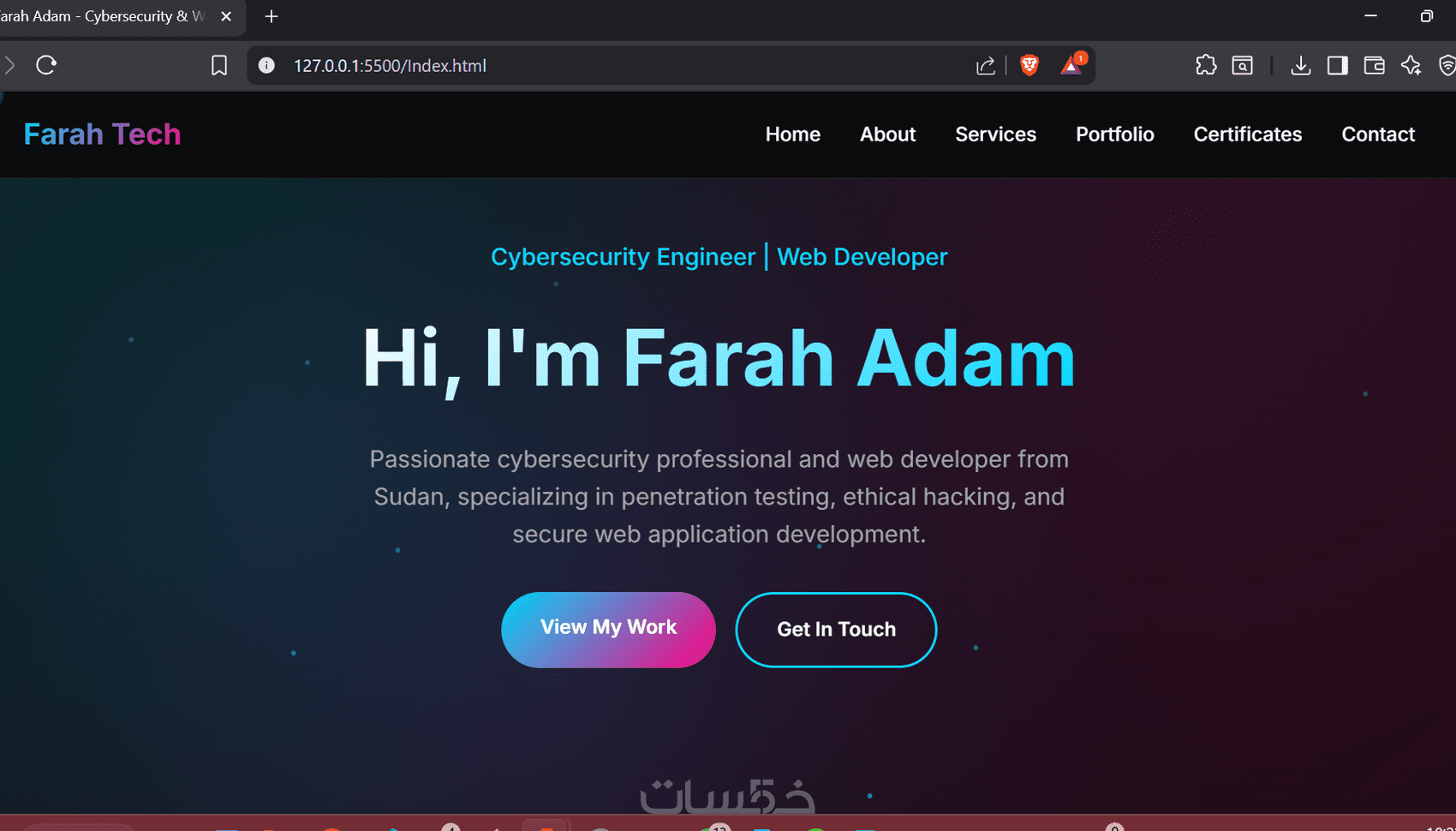This screenshot has height=831, width=1456.
Task: Click the View My Work button
Action: click(x=608, y=630)
